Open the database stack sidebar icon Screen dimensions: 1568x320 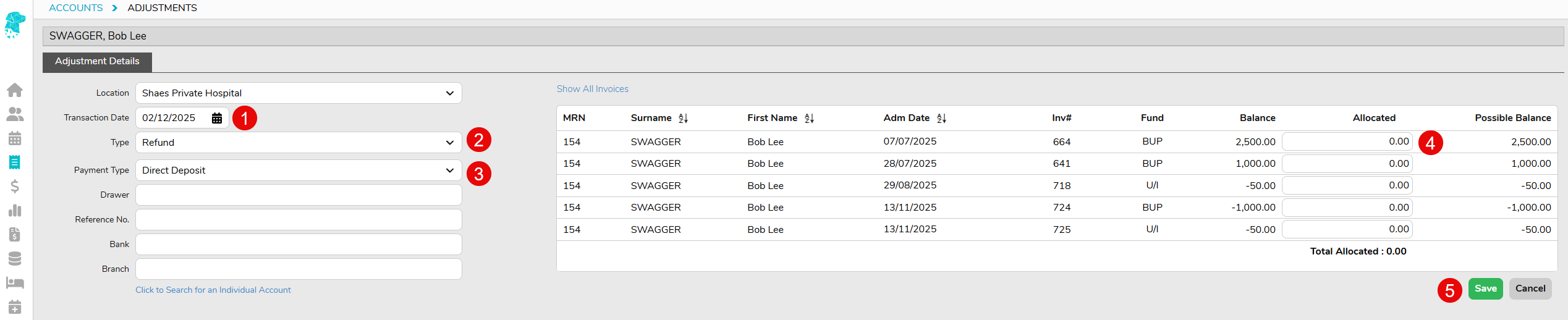[15, 259]
